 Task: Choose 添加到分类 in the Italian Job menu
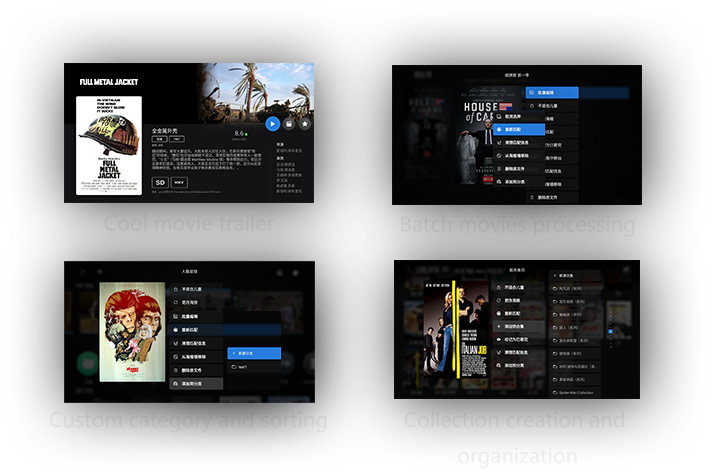tap(519, 365)
